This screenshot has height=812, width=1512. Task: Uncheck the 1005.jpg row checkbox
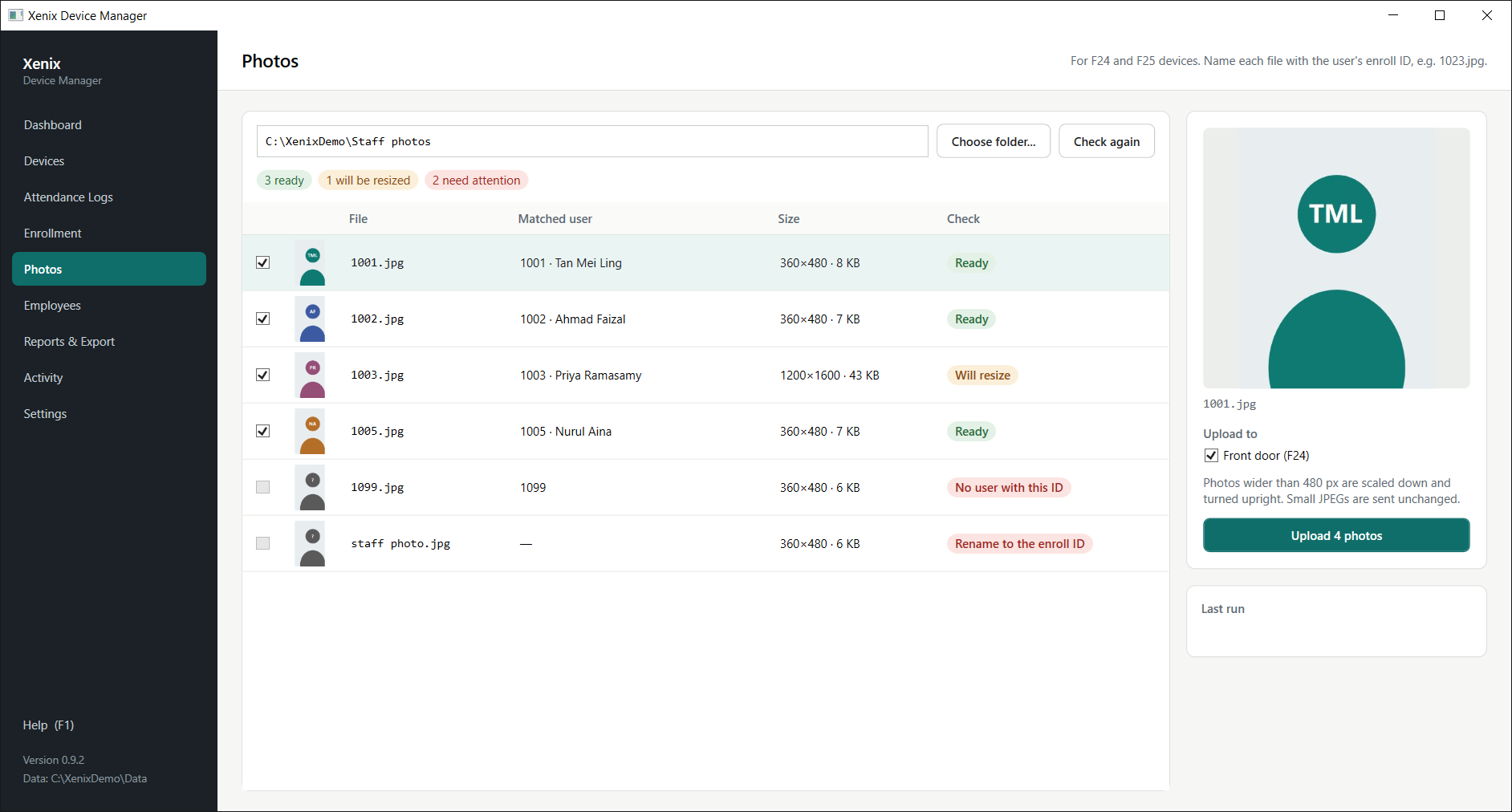coord(262,431)
